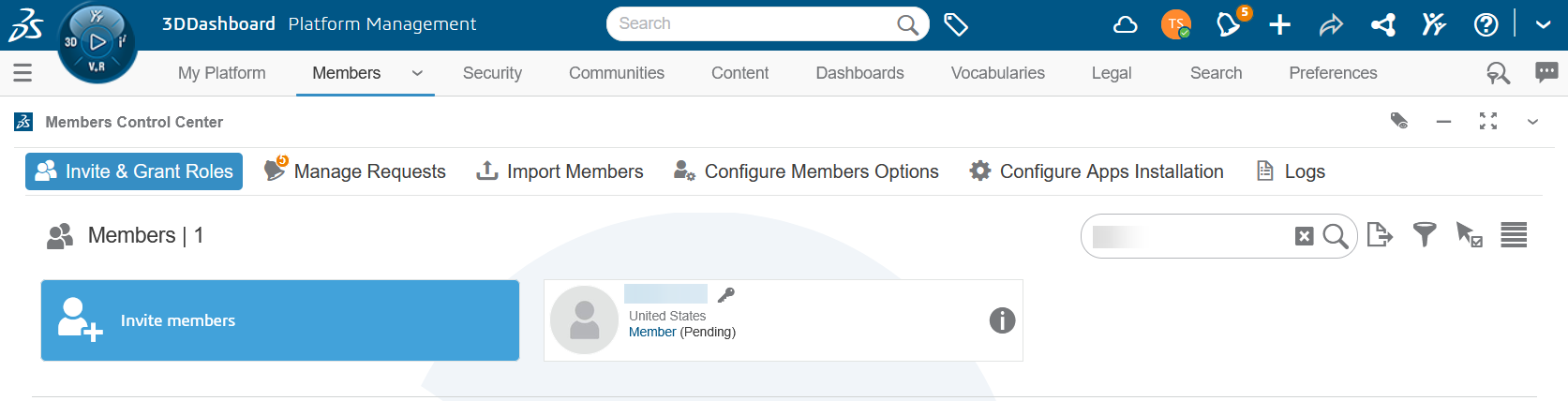Screen dimensions: 1568x401
Task: Open the members filter funnel
Action: [1425, 234]
